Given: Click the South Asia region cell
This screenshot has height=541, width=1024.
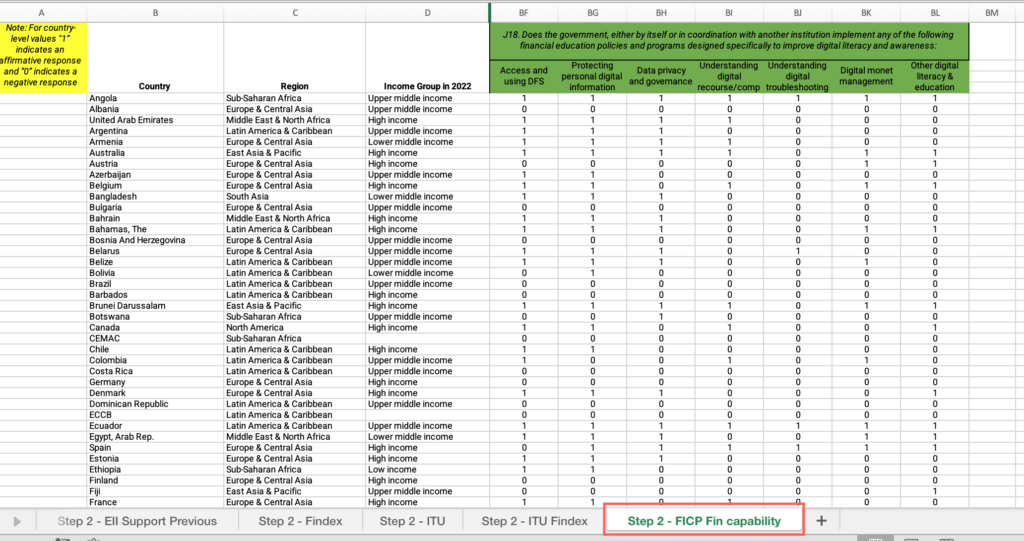Looking at the screenshot, I should 295,197.
